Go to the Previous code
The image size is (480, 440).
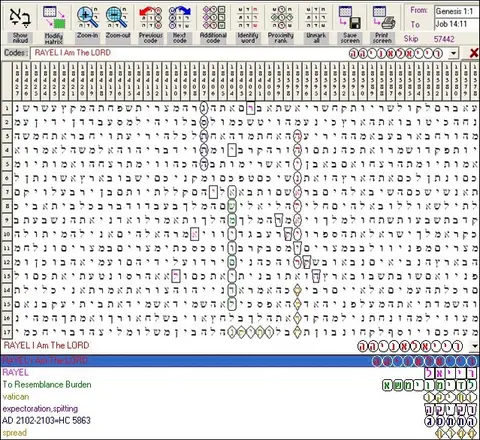click(150, 23)
